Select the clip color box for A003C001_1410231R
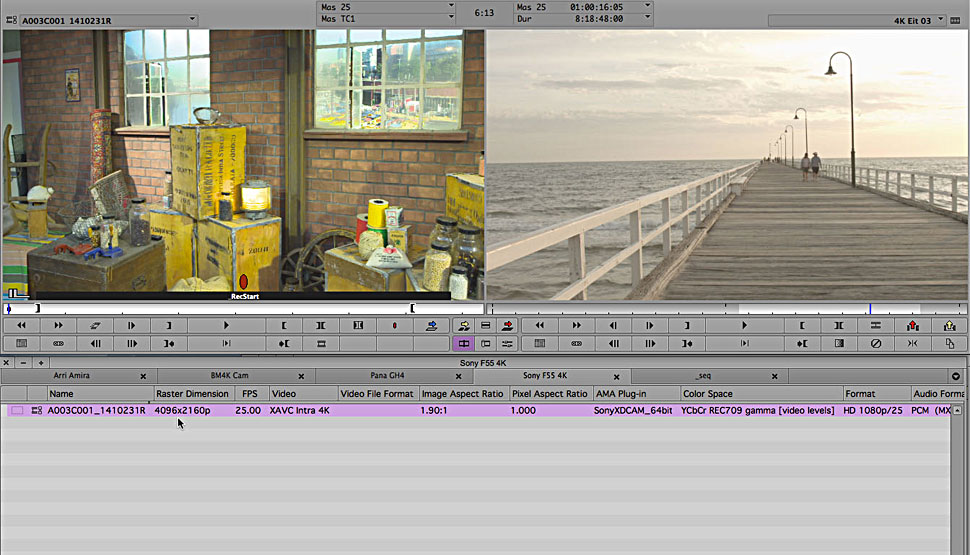This screenshot has height=555, width=970. [x=17, y=411]
